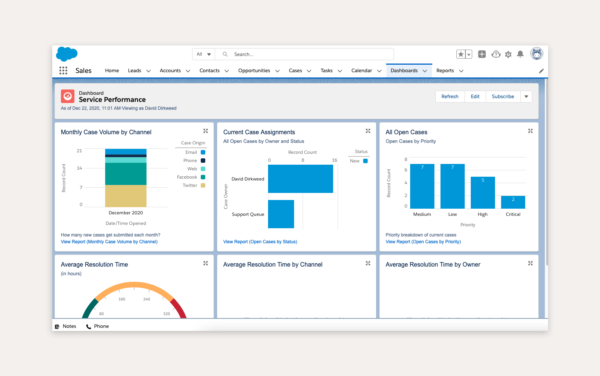600x376 pixels.
Task: Open the Calendar tab
Action: click(361, 71)
